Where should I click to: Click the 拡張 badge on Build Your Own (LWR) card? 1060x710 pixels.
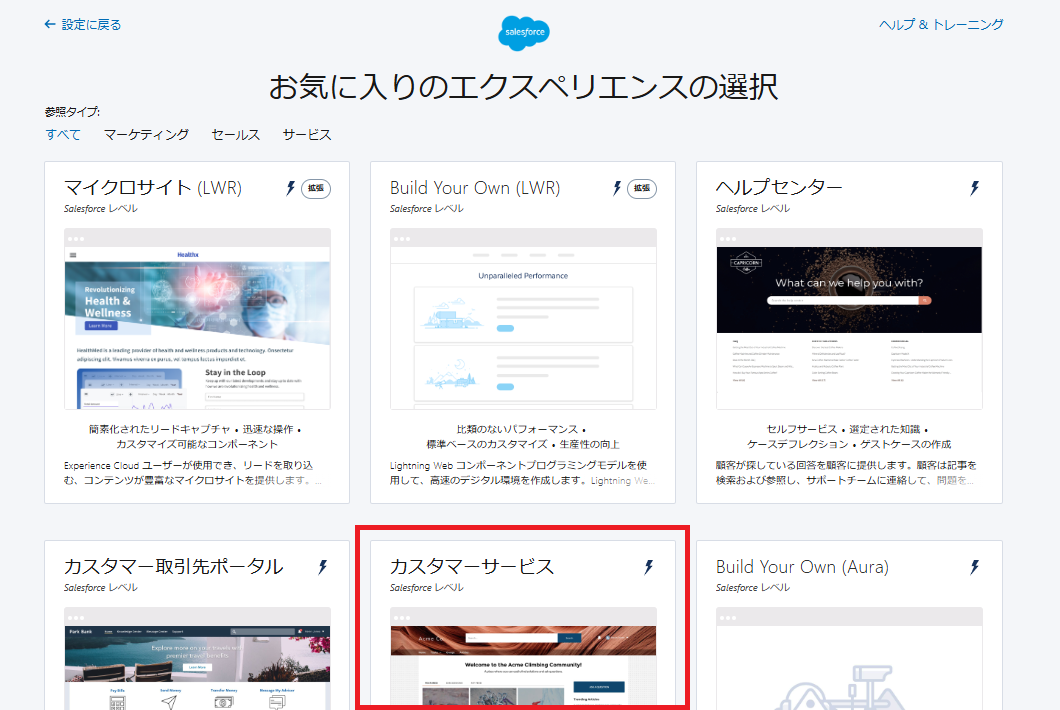click(x=642, y=189)
